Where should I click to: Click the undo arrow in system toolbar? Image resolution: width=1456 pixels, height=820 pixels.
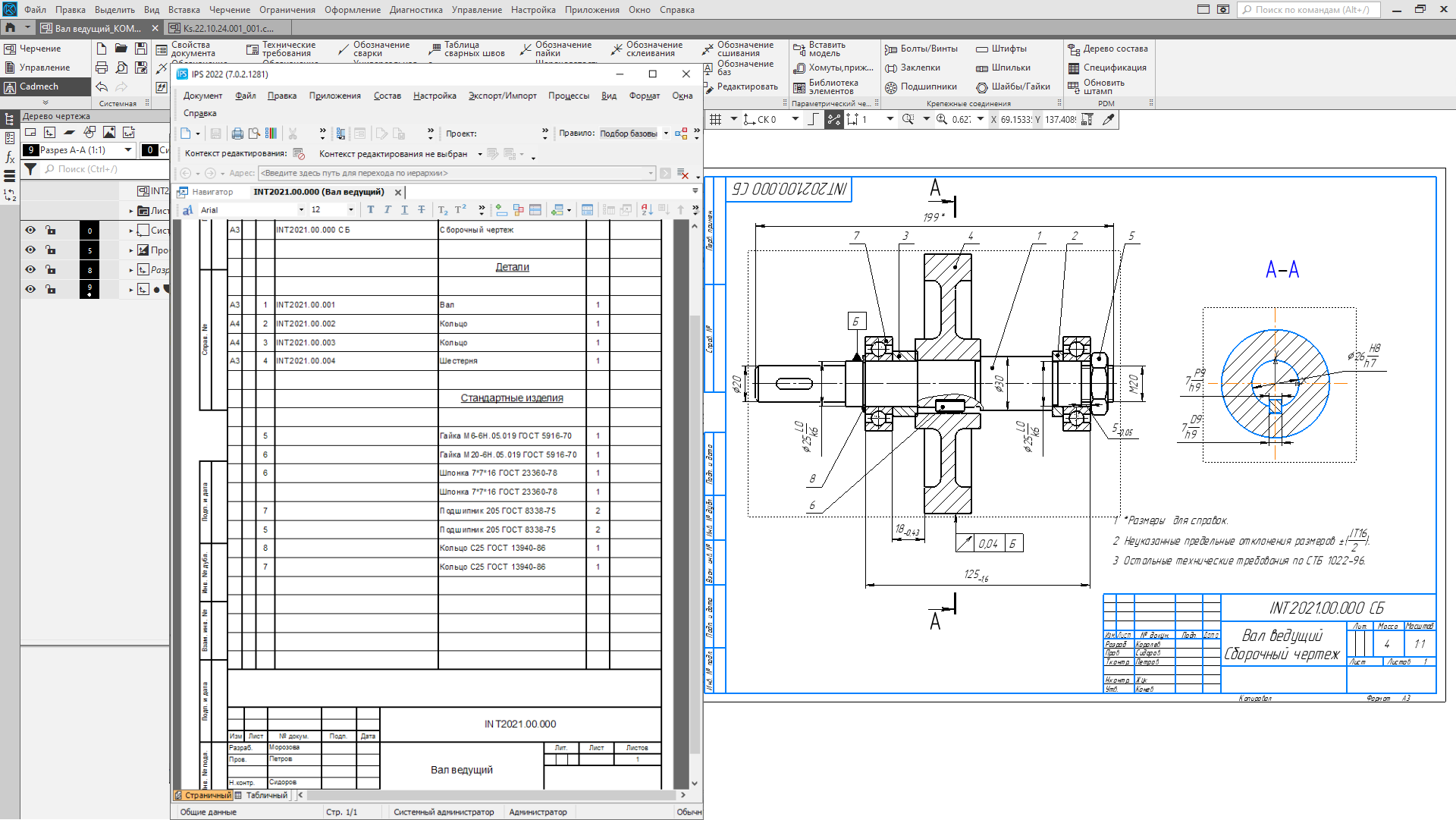tap(102, 87)
